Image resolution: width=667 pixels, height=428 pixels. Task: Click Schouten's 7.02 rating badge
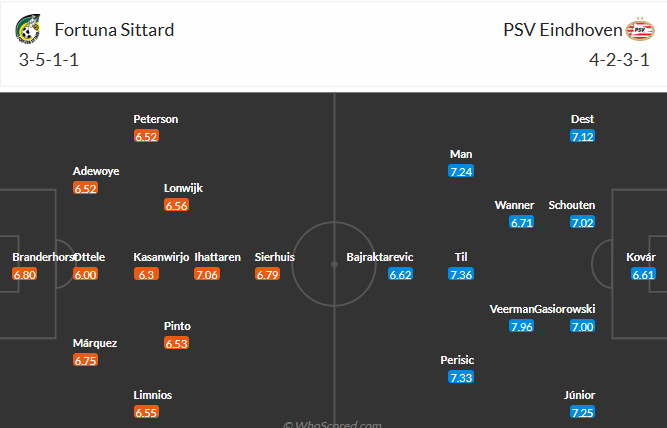point(582,223)
